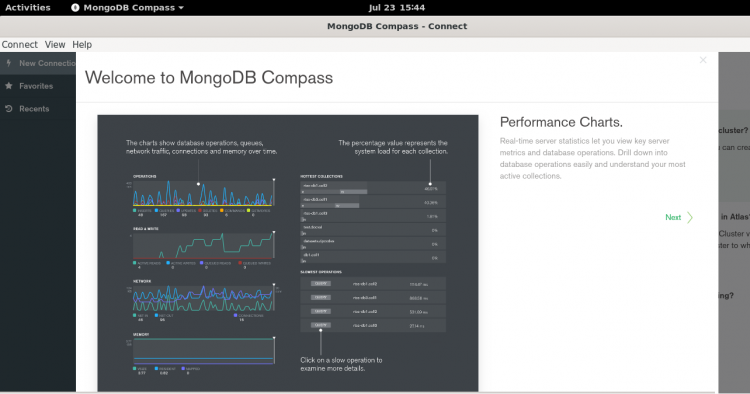Image resolution: width=750 pixels, height=394 pixels.
Task: Click the Next link in welcome dialog
Action: 673,217
